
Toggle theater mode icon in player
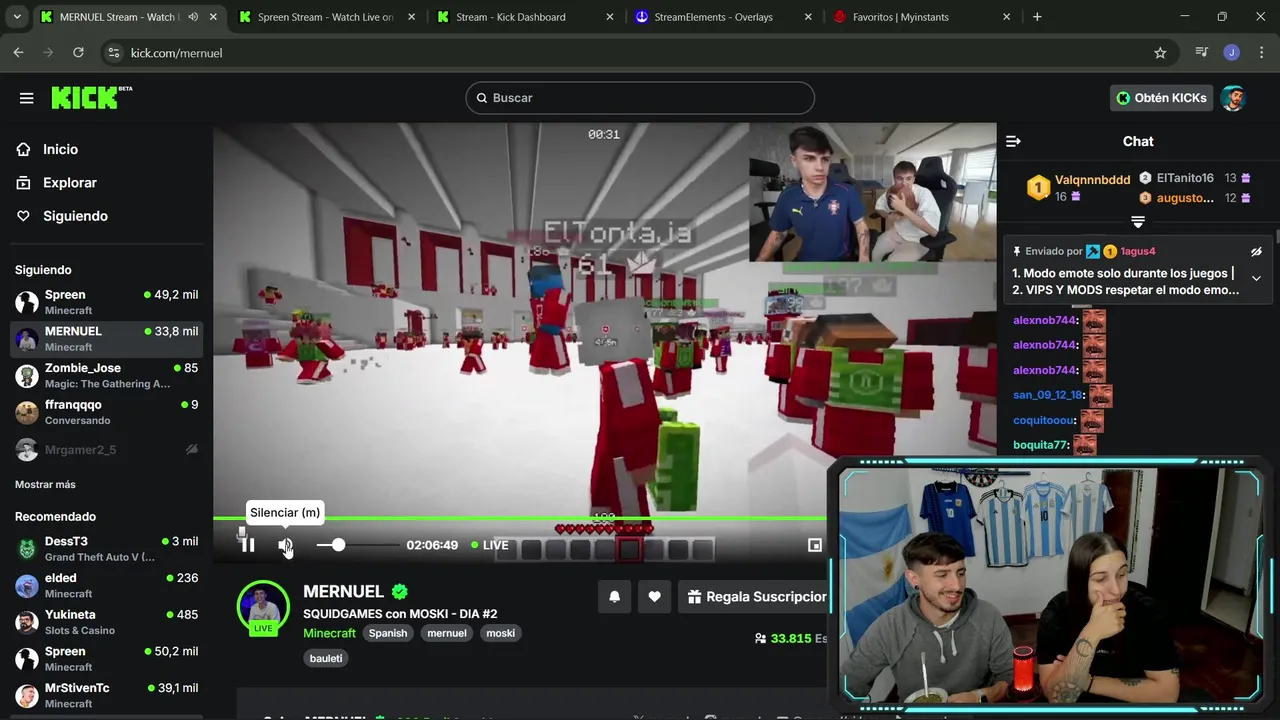(x=815, y=545)
